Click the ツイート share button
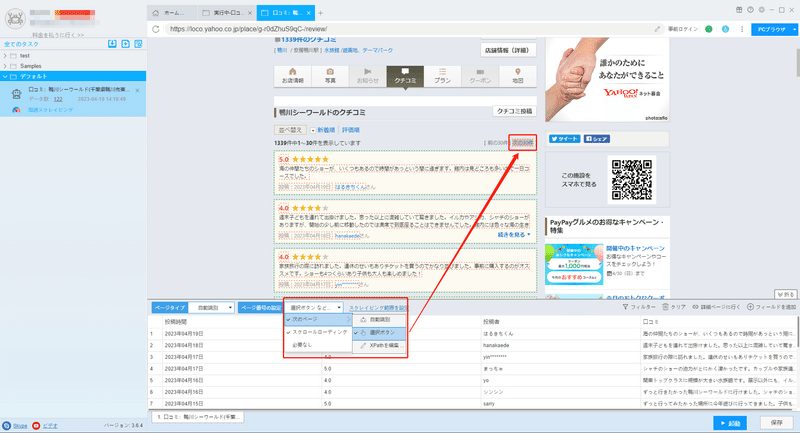 coord(564,139)
